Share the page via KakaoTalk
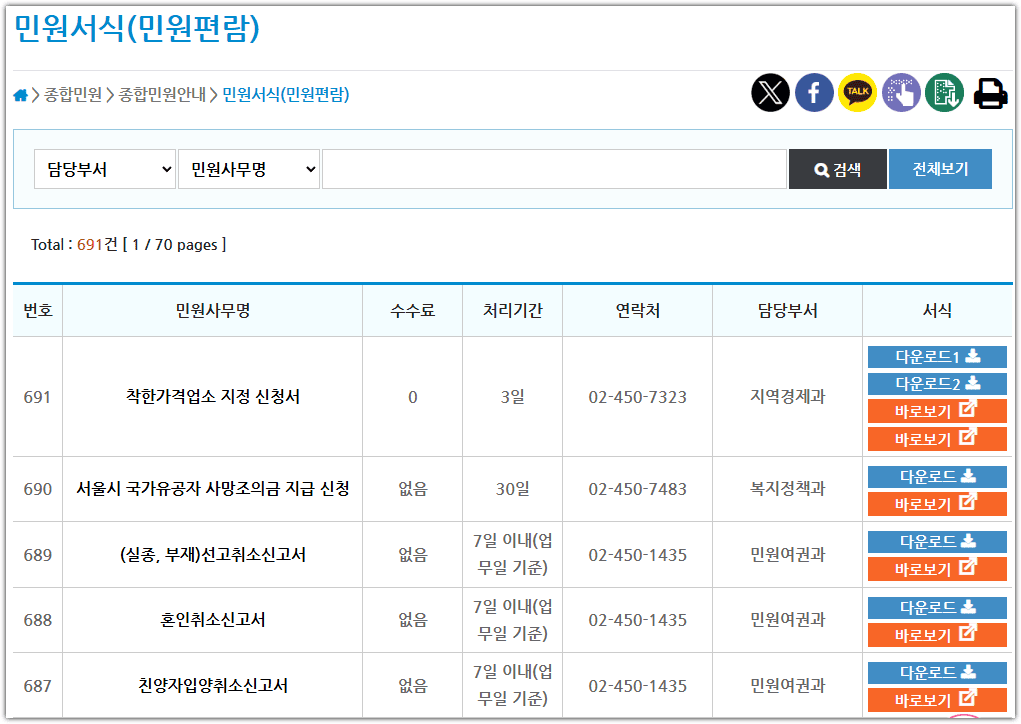Screen dimensions: 1021x724 [856, 93]
